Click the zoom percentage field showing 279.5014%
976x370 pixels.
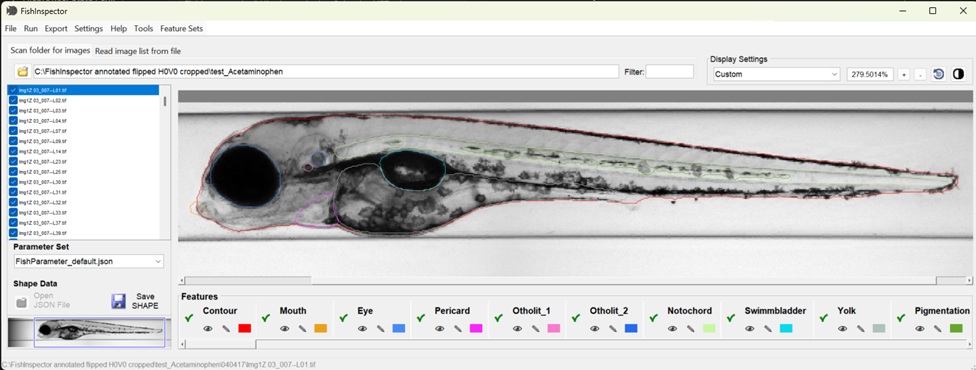click(870, 74)
